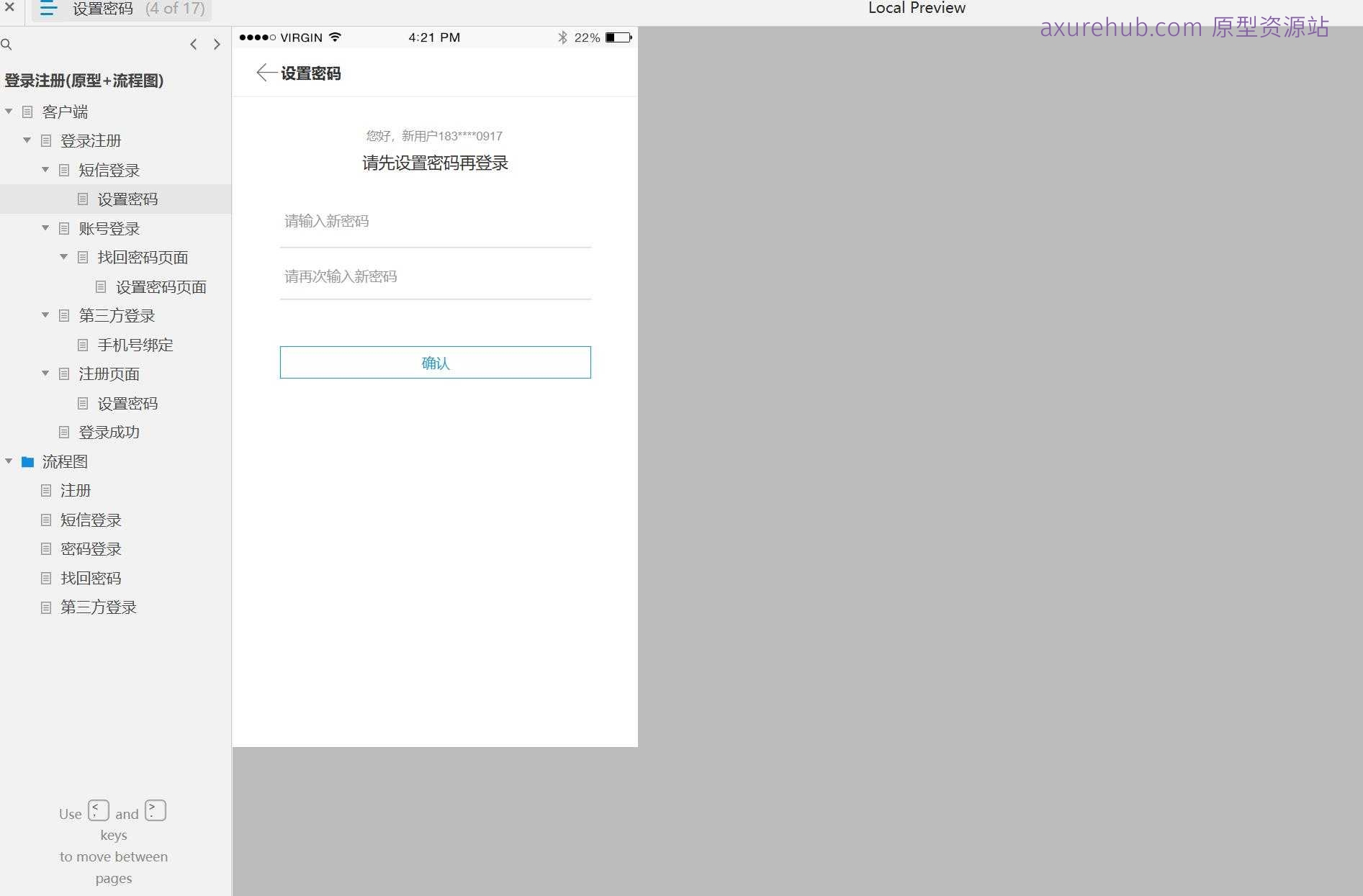The height and width of the screenshot is (896, 1363).
Task: Go to next page with right chevron
Action: (217, 45)
